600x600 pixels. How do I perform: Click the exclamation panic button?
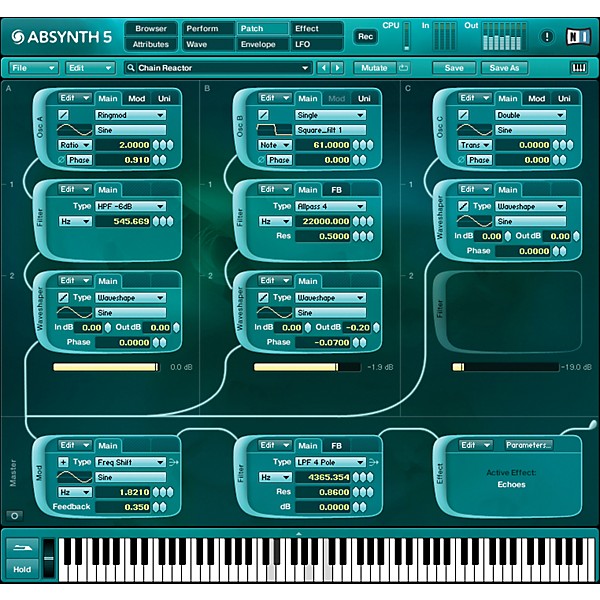547,37
